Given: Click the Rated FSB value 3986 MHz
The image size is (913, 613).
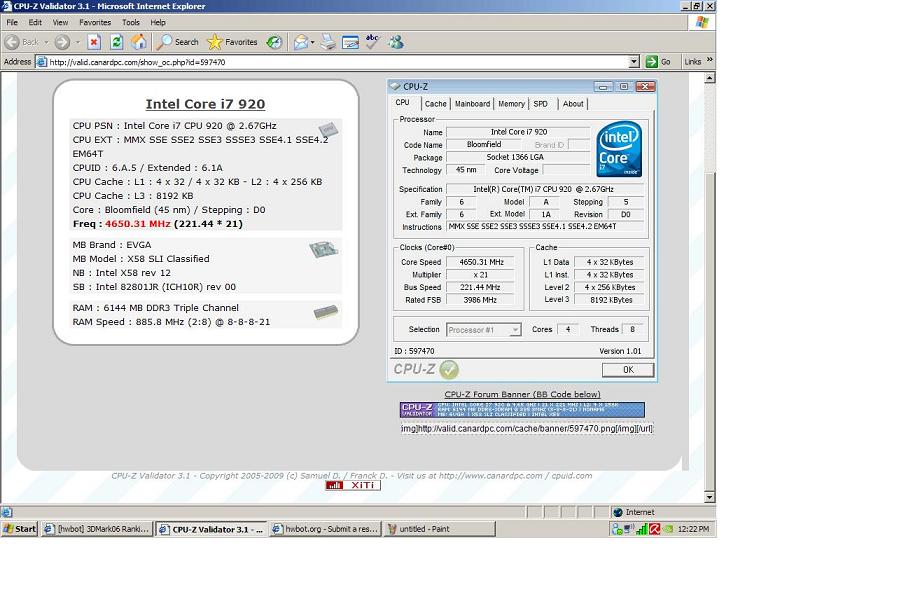Looking at the screenshot, I should (480, 300).
